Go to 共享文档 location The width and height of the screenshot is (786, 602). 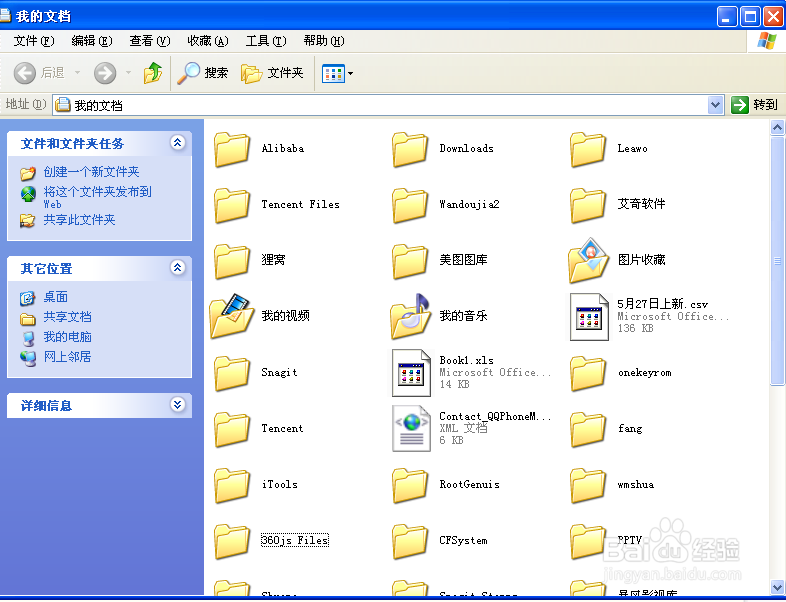[x=67, y=317]
